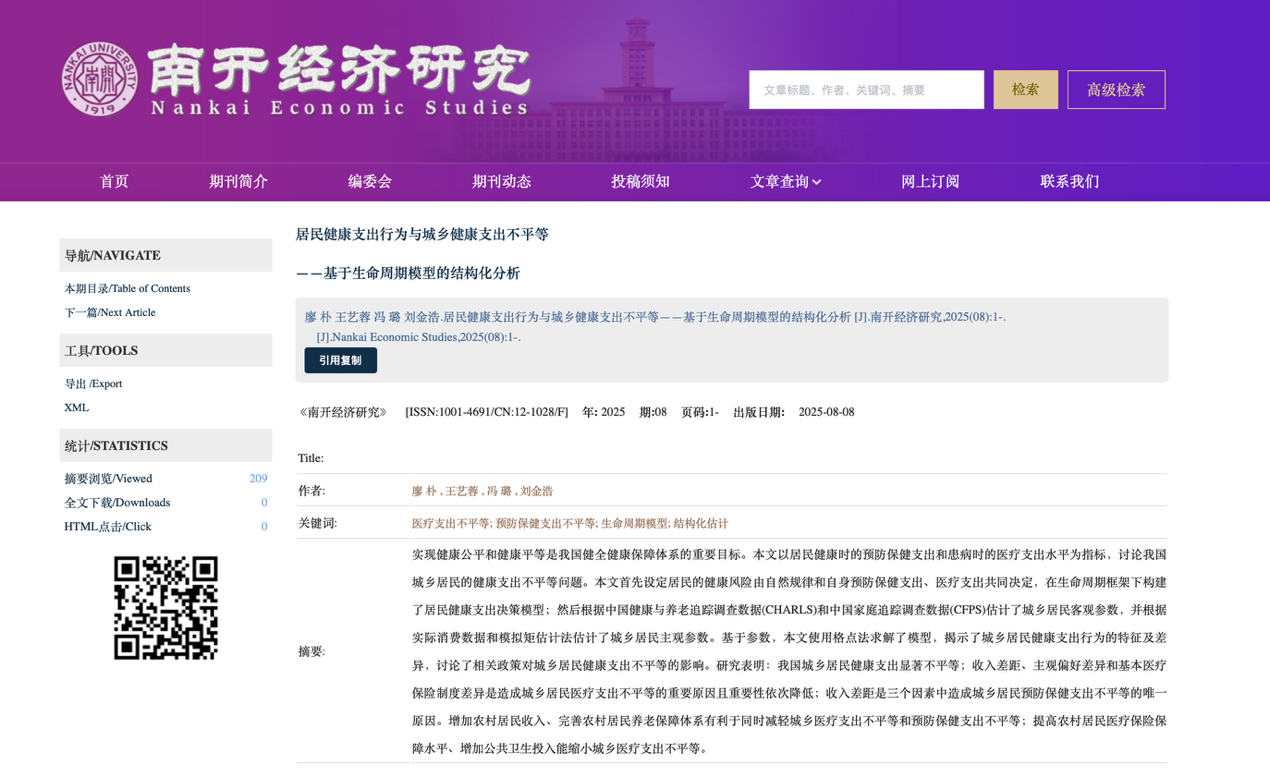Go to 联系我们 contact page
The width and height of the screenshot is (1270, 778).
coord(1069,182)
